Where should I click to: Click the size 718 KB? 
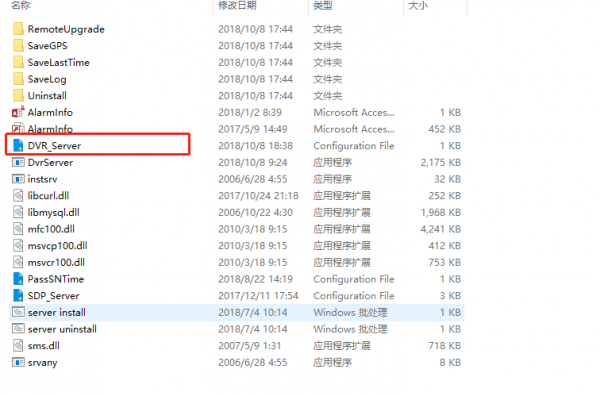point(445,345)
